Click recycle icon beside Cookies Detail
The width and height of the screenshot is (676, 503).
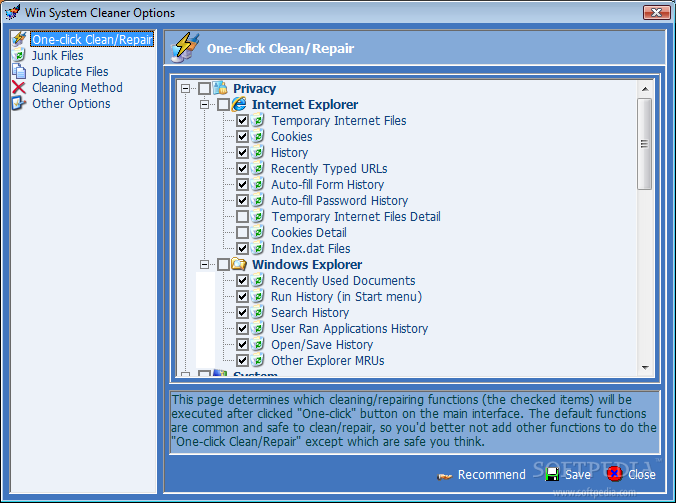tap(257, 232)
